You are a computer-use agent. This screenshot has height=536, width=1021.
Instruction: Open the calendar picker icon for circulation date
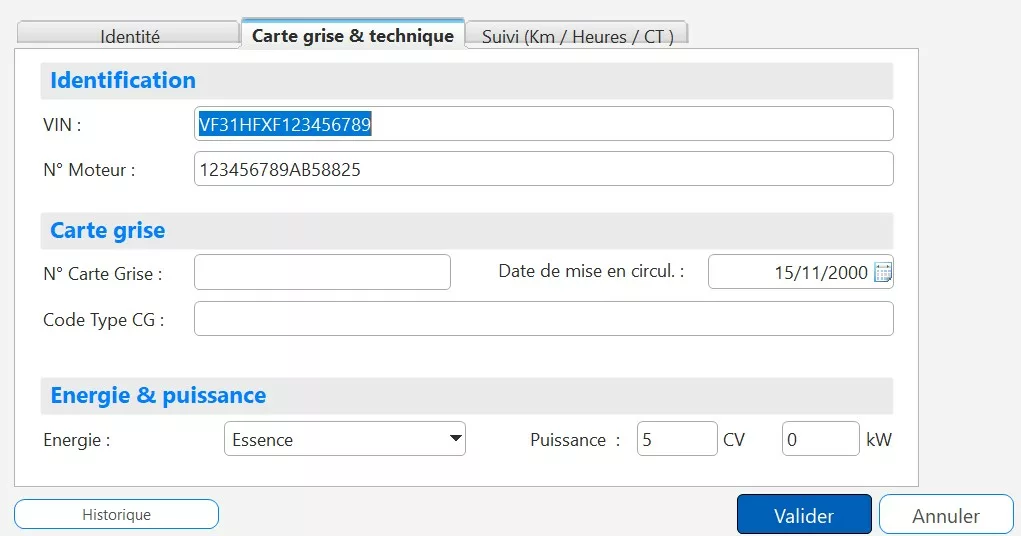coord(882,272)
